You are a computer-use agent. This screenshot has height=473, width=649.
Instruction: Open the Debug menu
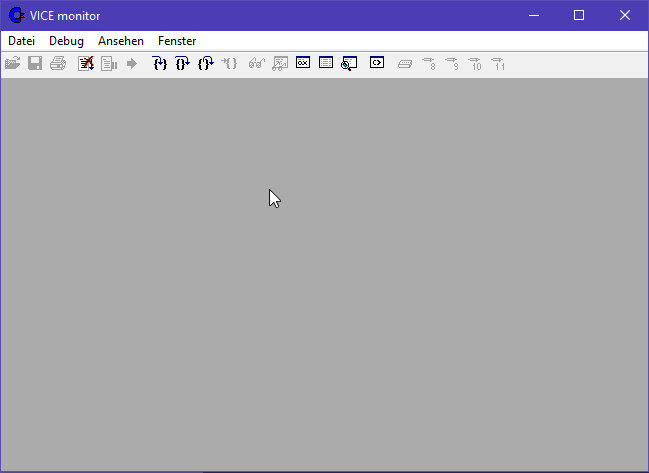tap(66, 41)
